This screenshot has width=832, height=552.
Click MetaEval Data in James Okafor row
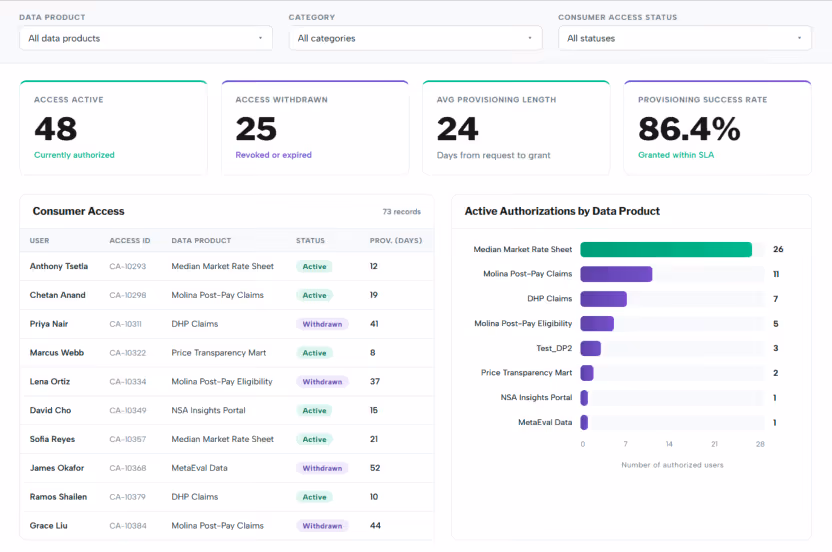200,468
